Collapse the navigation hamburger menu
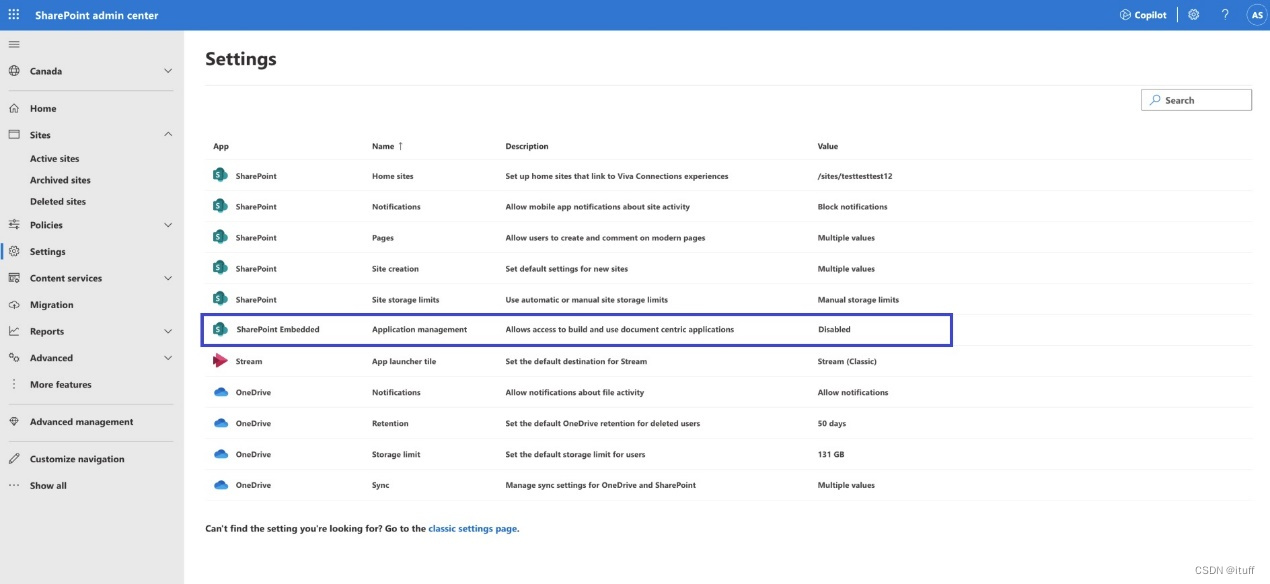Screen dimensions: 1270x584 [14, 44]
